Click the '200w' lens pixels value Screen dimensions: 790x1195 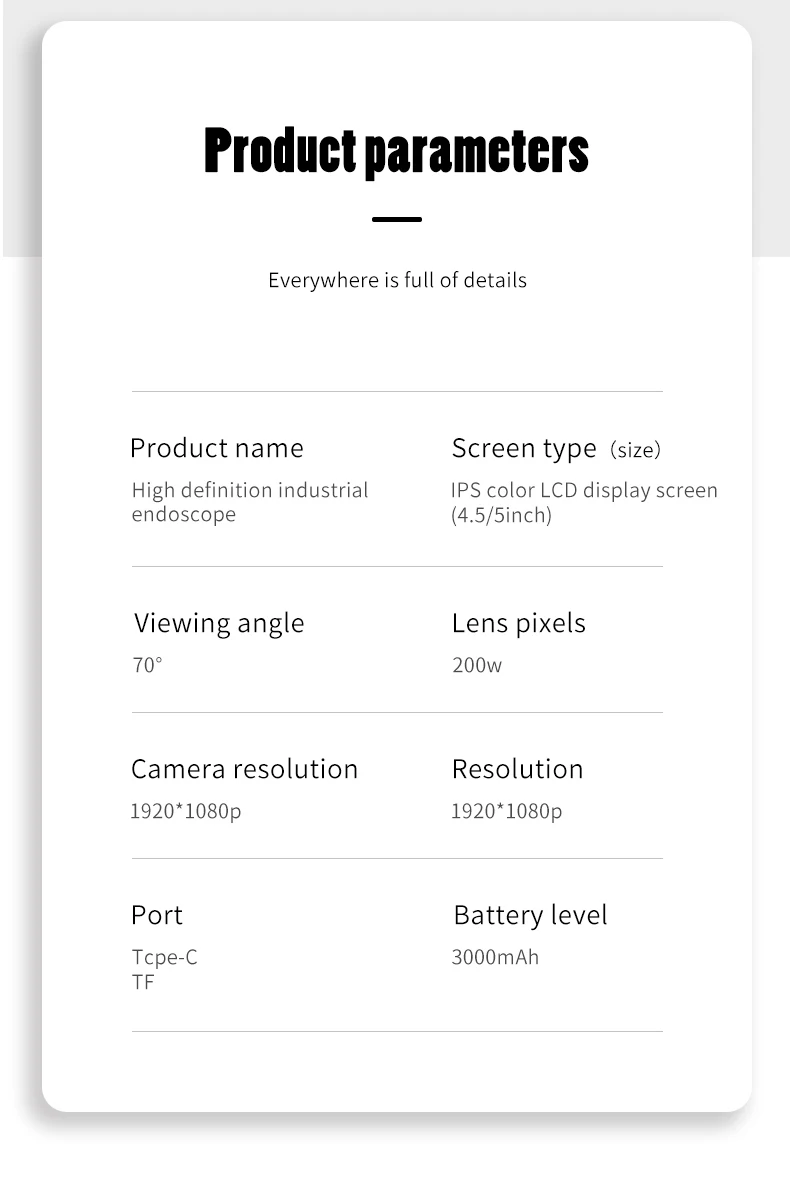coord(477,665)
